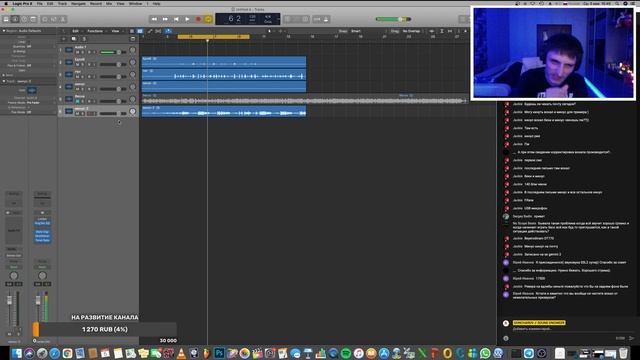Open the Mixer pane
The image size is (640, 360).
54,19
